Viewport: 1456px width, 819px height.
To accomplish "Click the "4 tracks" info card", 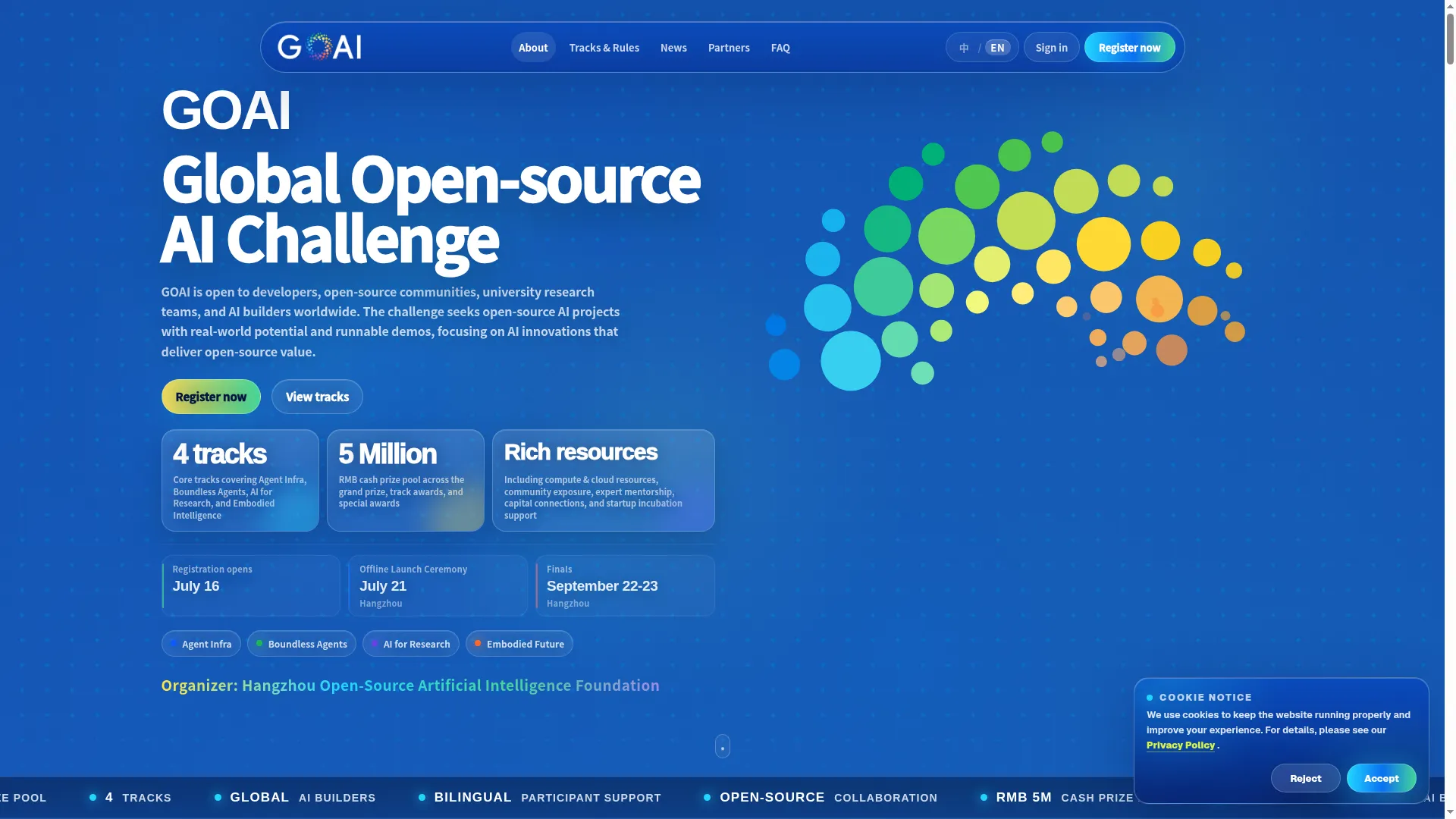I will click(240, 481).
